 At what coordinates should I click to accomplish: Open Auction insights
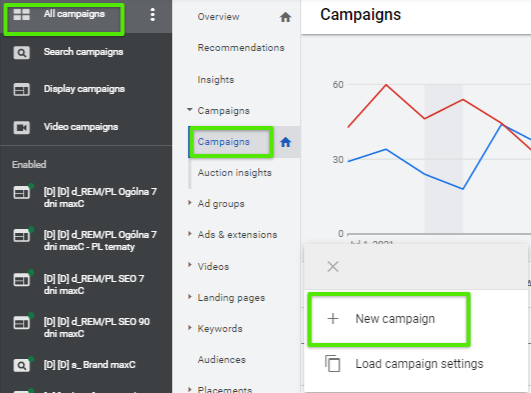pyautogui.click(x=235, y=173)
